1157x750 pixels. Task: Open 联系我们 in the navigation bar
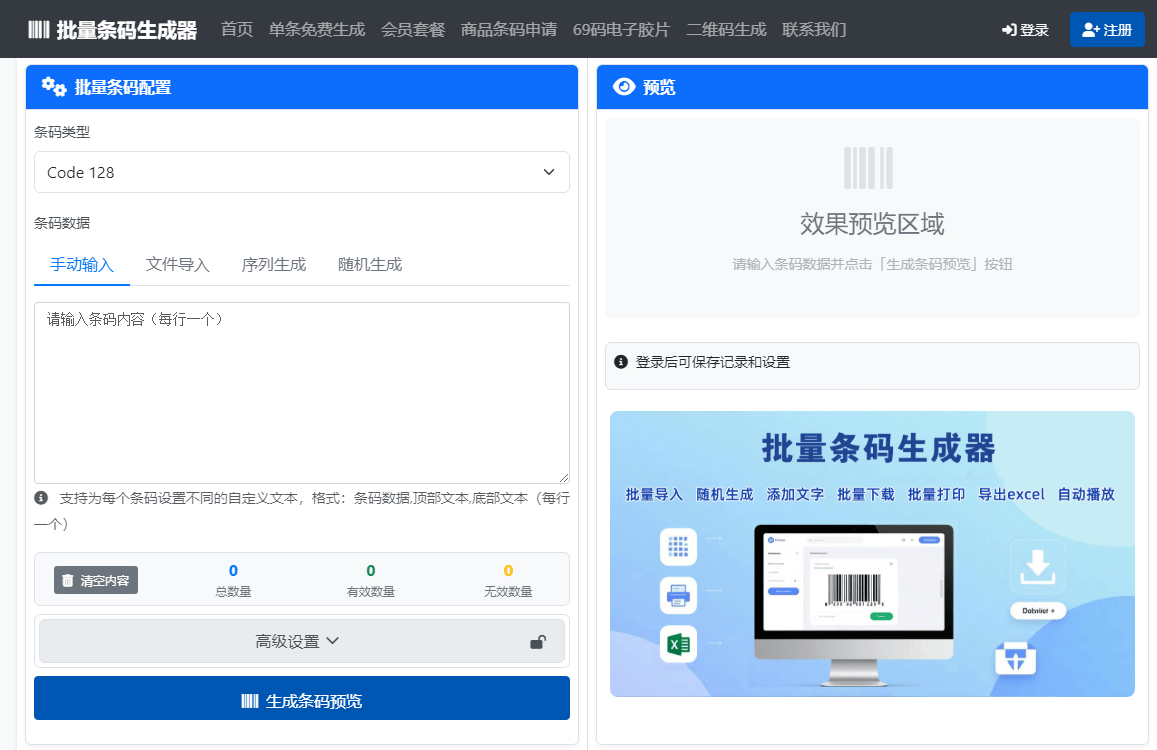click(x=814, y=30)
